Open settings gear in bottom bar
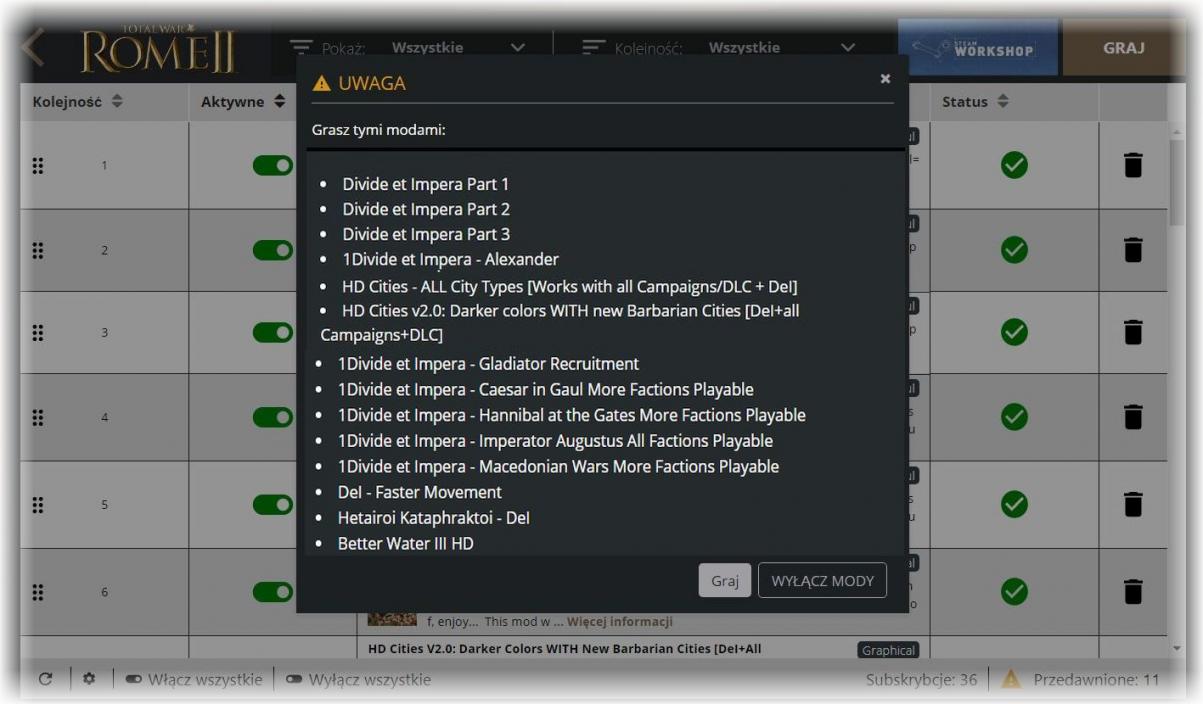Image resolution: width=1203 pixels, height=704 pixels. (89, 679)
